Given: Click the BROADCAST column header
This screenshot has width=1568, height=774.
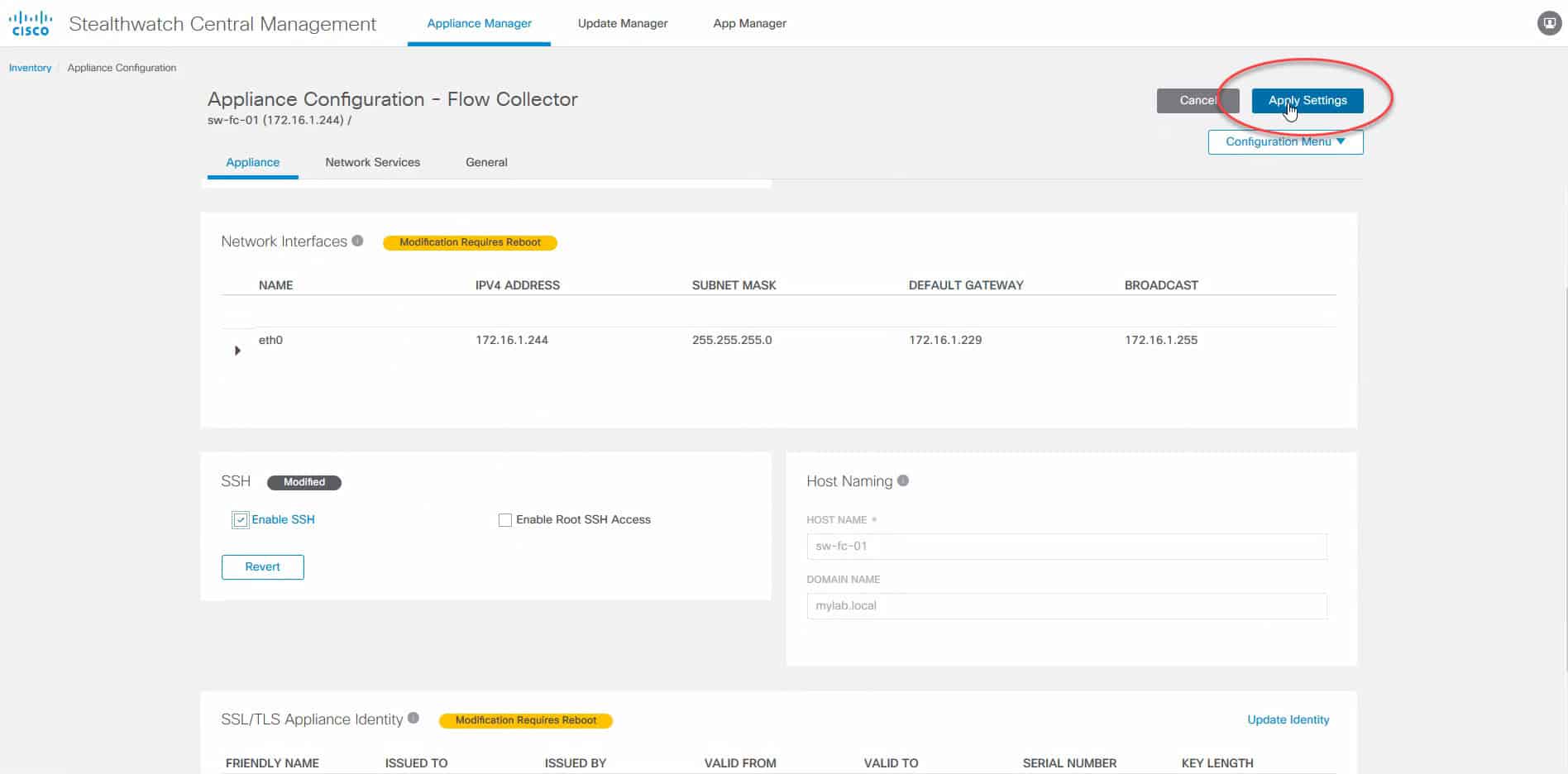Looking at the screenshot, I should tap(1161, 285).
